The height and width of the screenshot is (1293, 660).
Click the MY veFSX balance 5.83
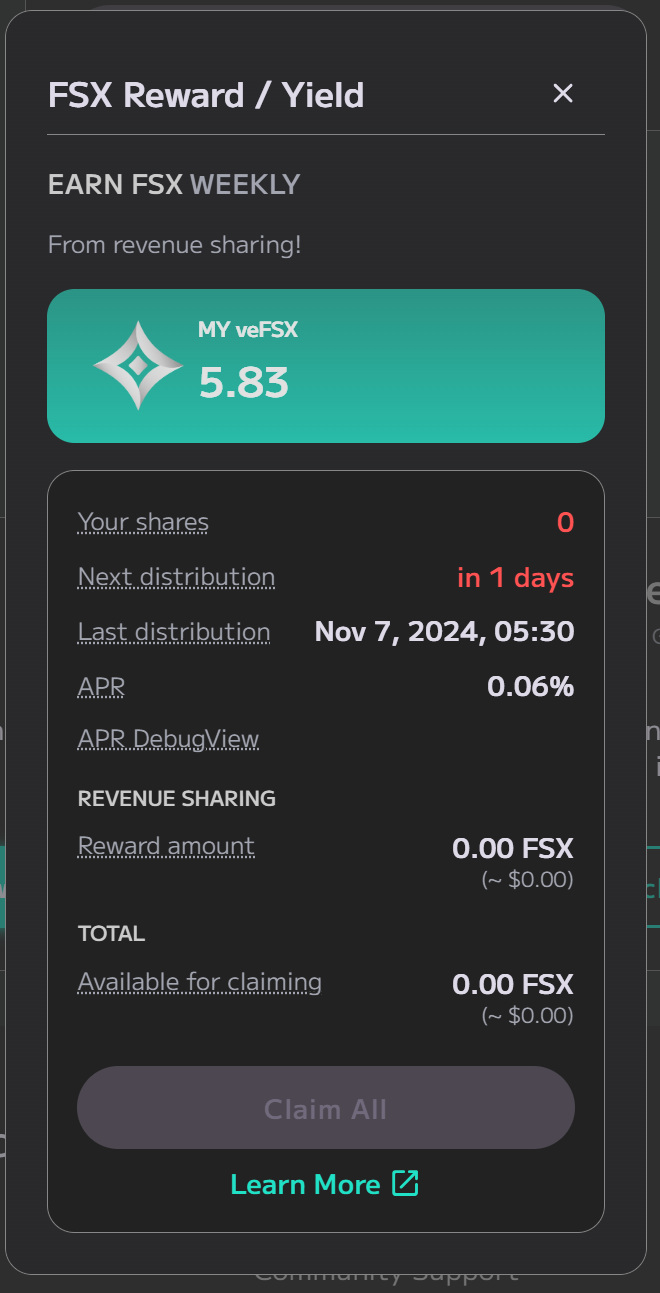point(244,383)
